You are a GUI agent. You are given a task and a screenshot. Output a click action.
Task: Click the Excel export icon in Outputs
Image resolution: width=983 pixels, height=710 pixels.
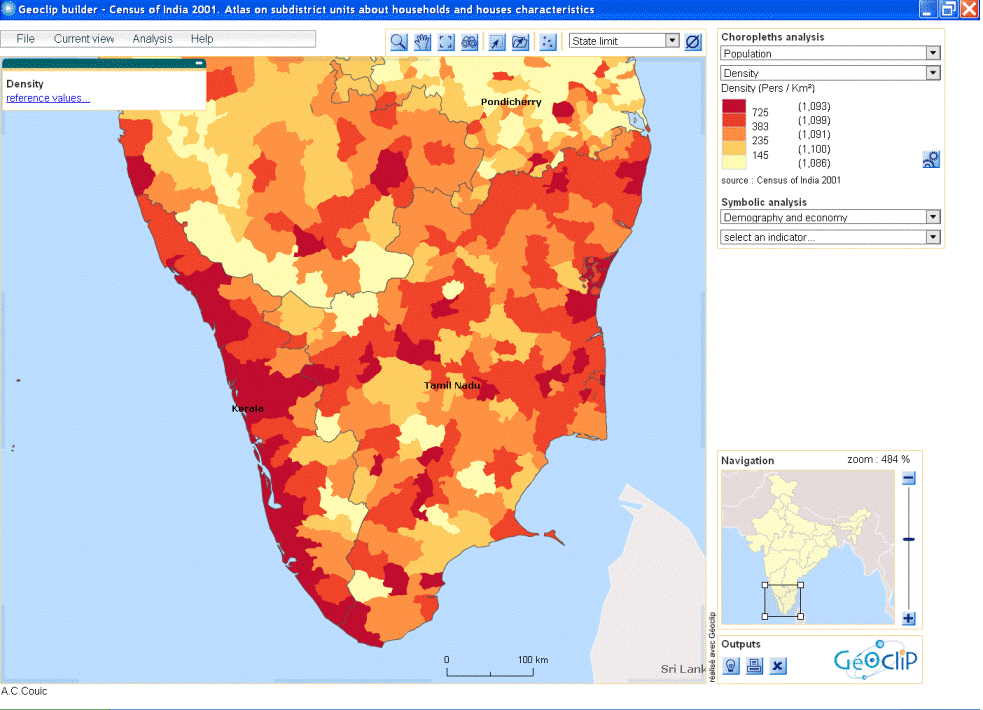778,666
